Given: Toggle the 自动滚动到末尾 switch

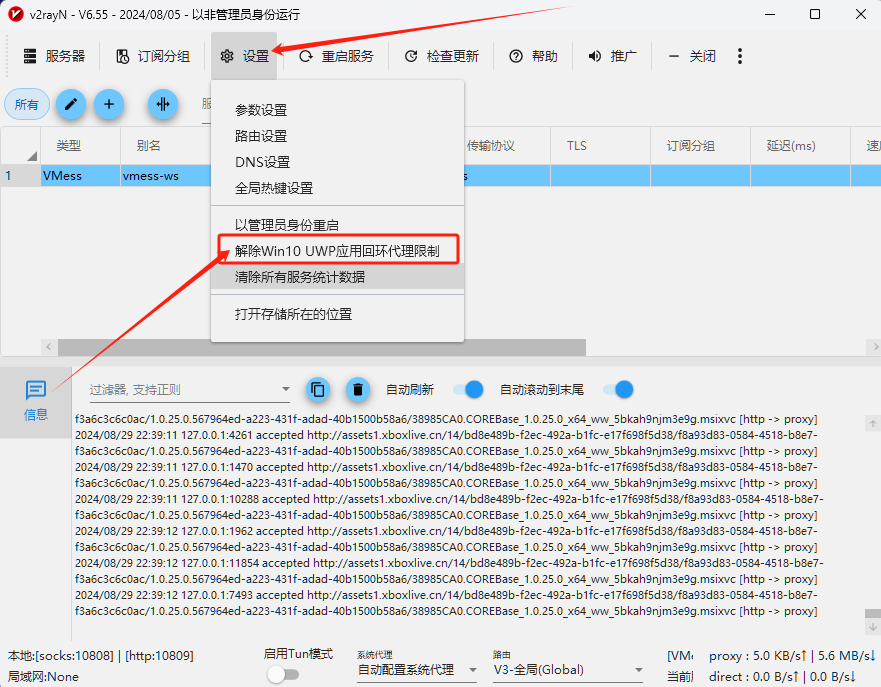Looking at the screenshot, I should click(619, 389).
